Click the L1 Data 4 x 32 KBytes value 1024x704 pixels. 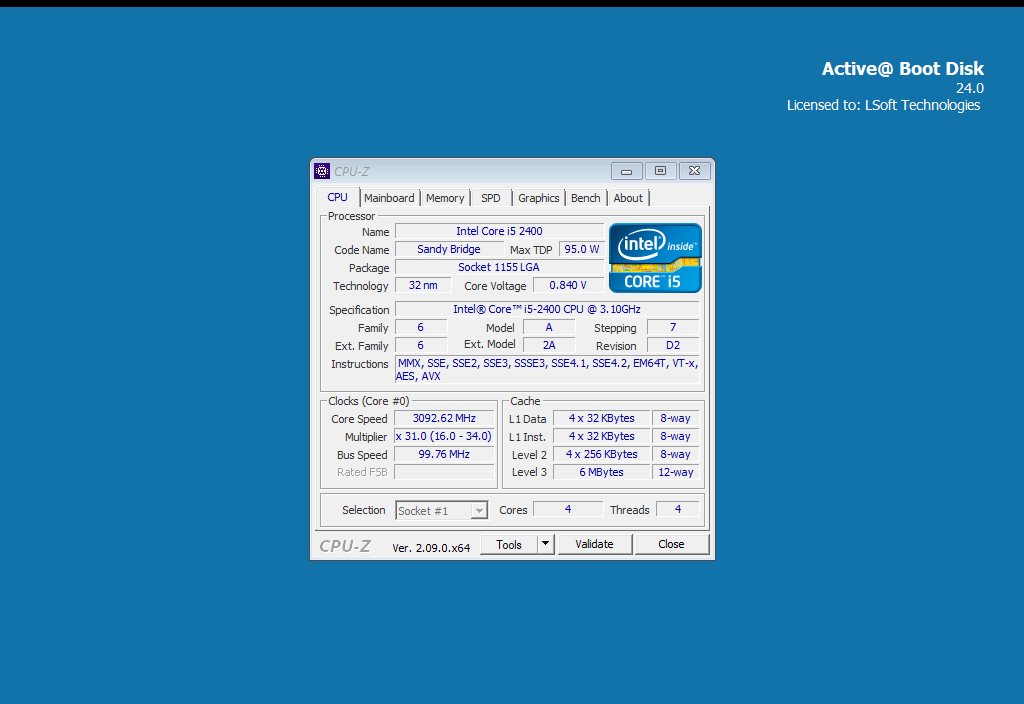[601, 418]
